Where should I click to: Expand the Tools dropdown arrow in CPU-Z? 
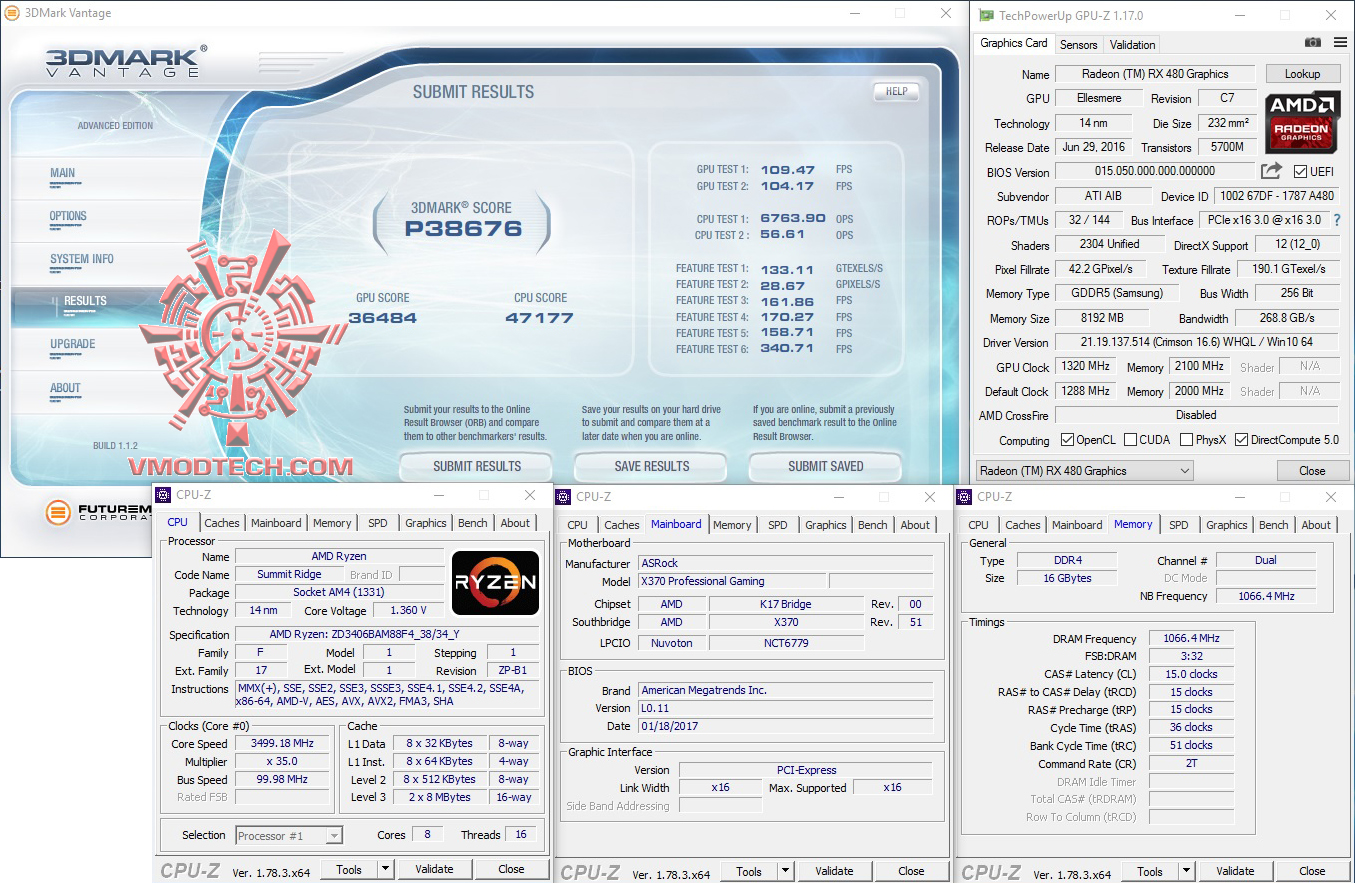[386, 868]
